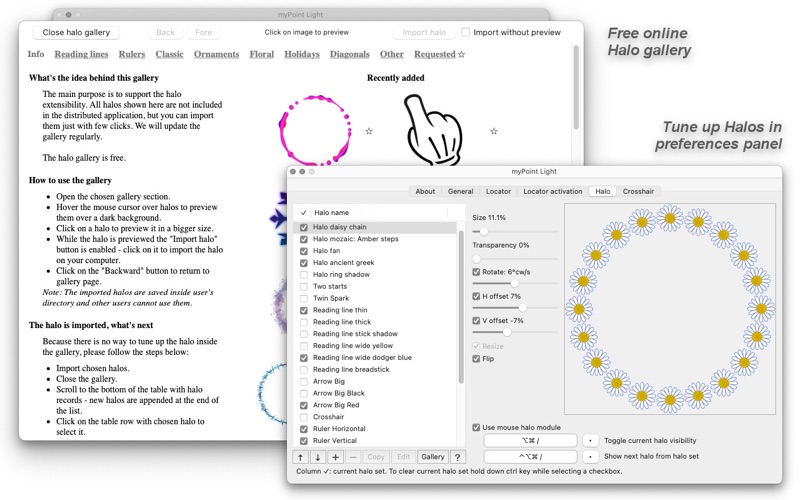
Task: Click the gallery window vertical scrollbar
Action: (x=576, y=87)
